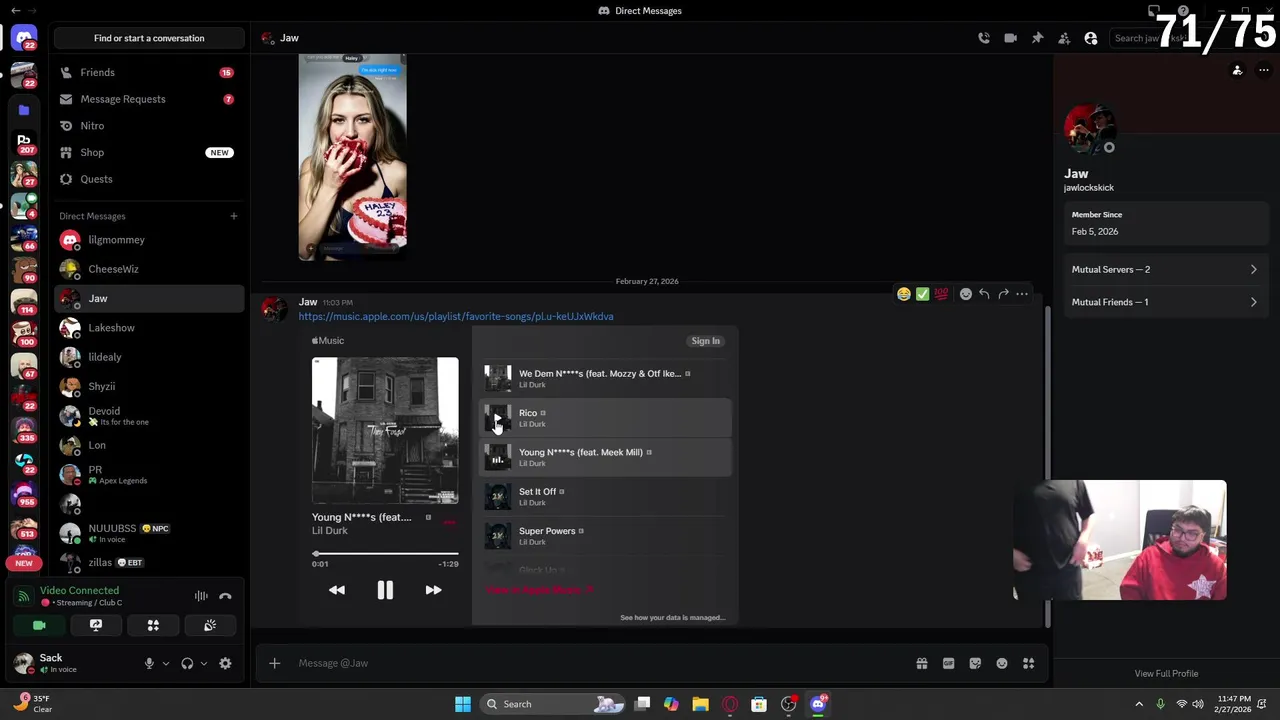This screenshot has height=720, width=1280.
Task: Open Find or start a conversation
Action: (x=149, y=38)
